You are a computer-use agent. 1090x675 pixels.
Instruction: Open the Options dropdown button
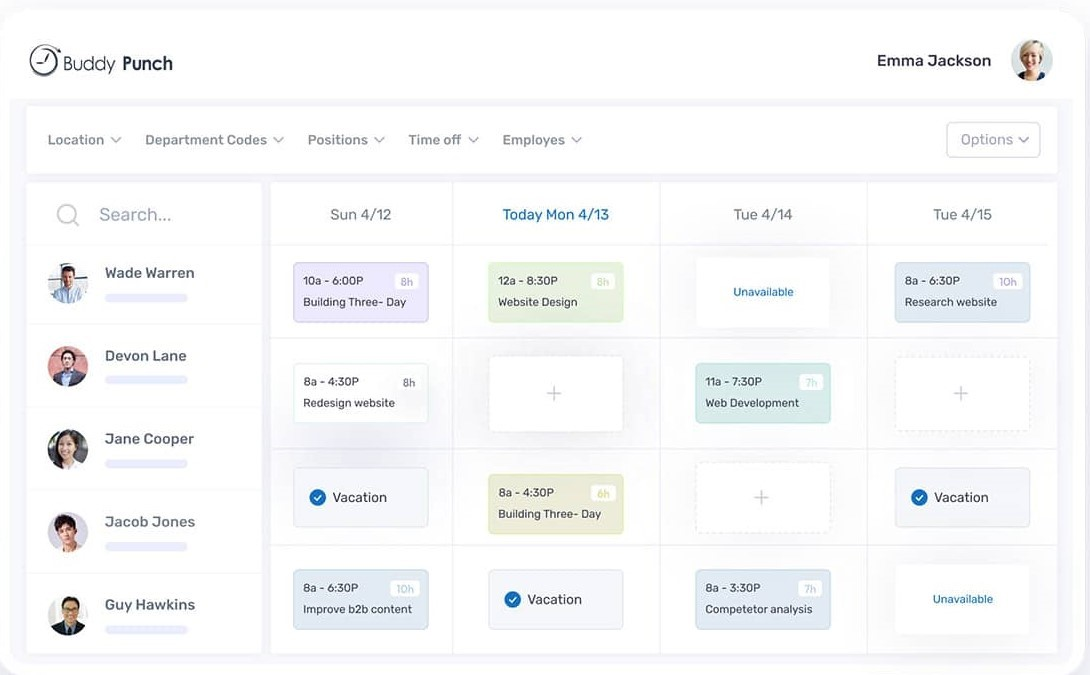(993, 140)
